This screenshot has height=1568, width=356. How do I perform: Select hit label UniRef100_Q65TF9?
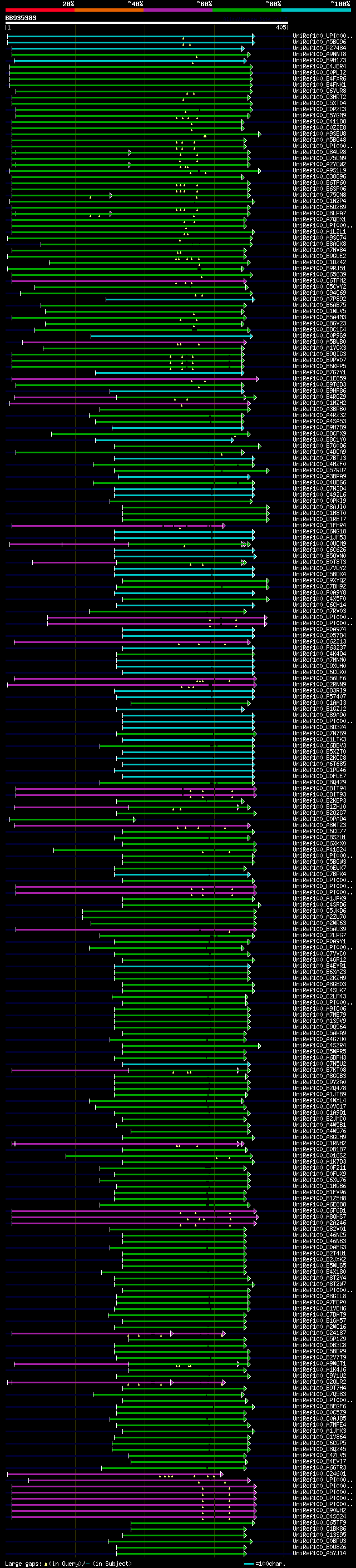pos(319,1522)
